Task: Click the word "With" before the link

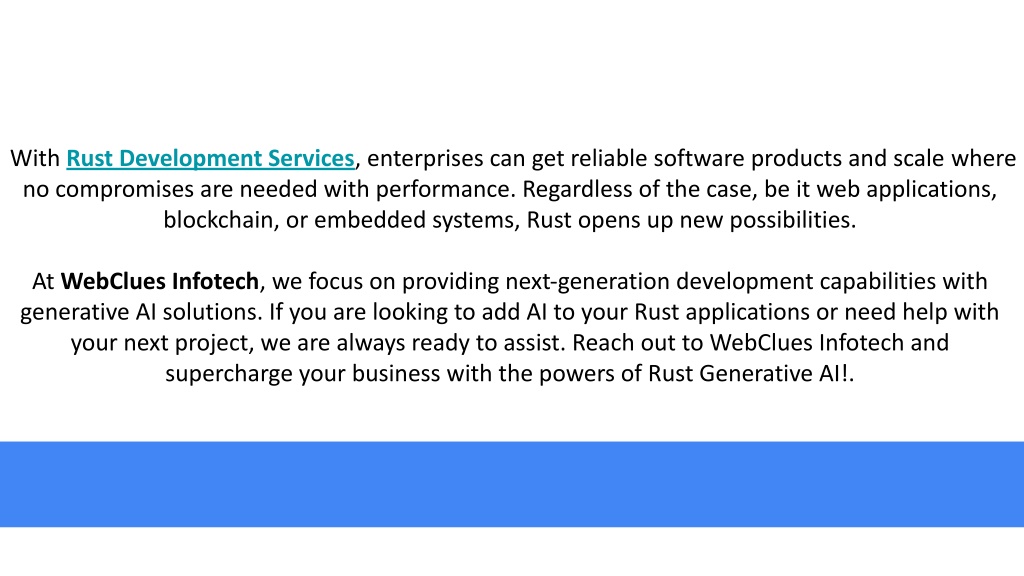Action: click(35, 159)
